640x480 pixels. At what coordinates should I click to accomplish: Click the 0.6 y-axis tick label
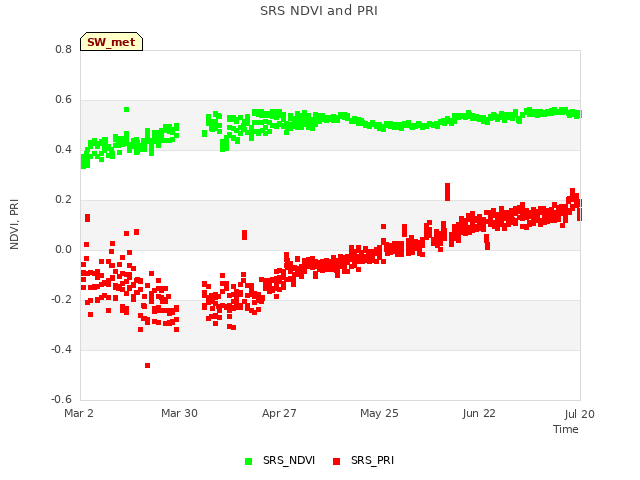pos(63,100)
